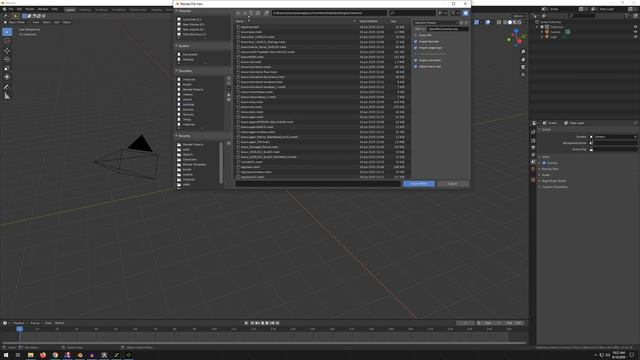
Task: Open the Edit menu in Blender
Action: tap(19, 9)
